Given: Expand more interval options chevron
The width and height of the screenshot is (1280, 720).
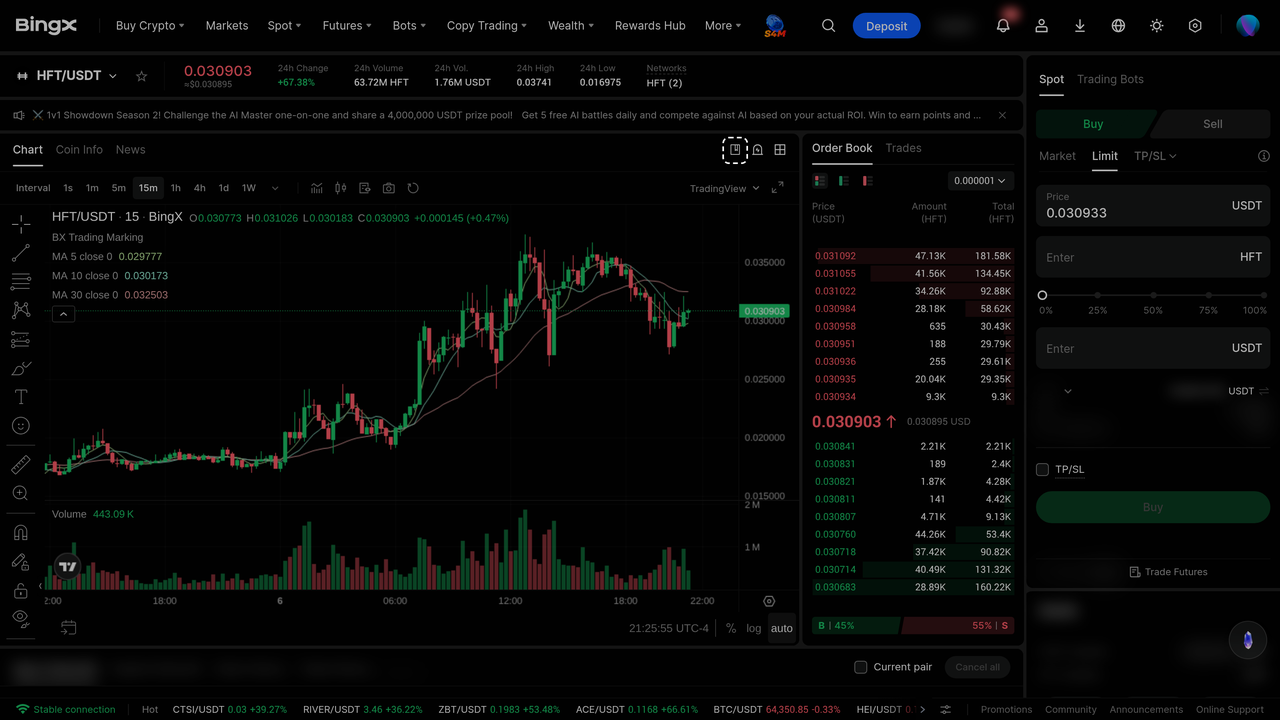Looking at the screenshot, I should pyautogui.click(x=275, y=188).
